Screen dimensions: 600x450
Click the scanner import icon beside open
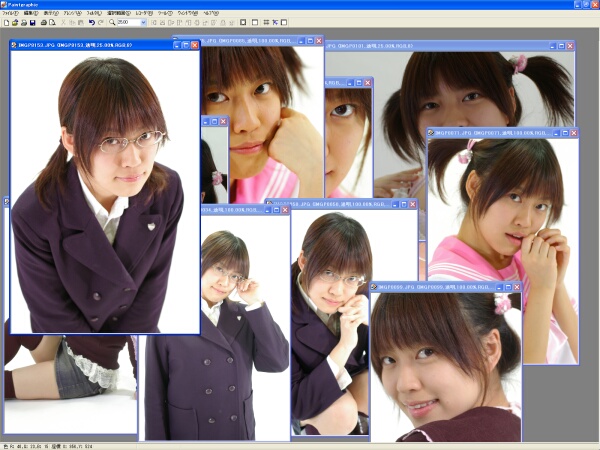point(24,23)
